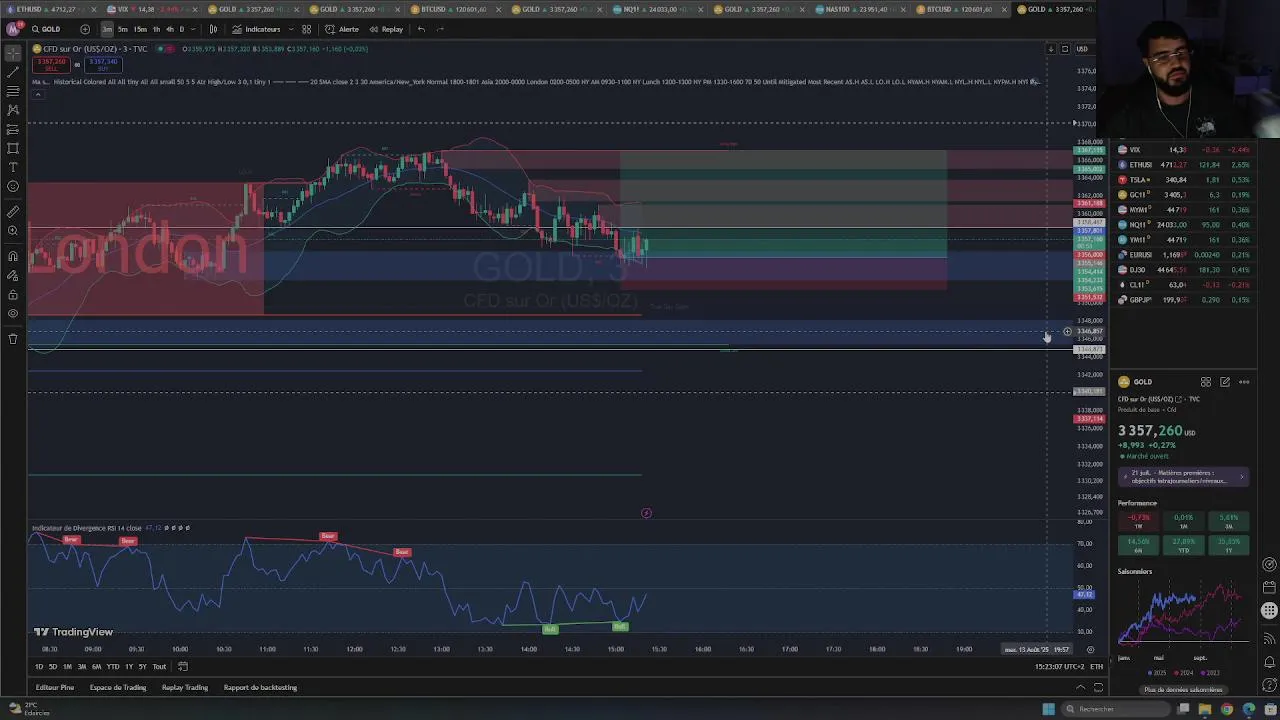Open the Replay Trading tab
This screenshot has height=720, width=1280.
pos(185,688)
